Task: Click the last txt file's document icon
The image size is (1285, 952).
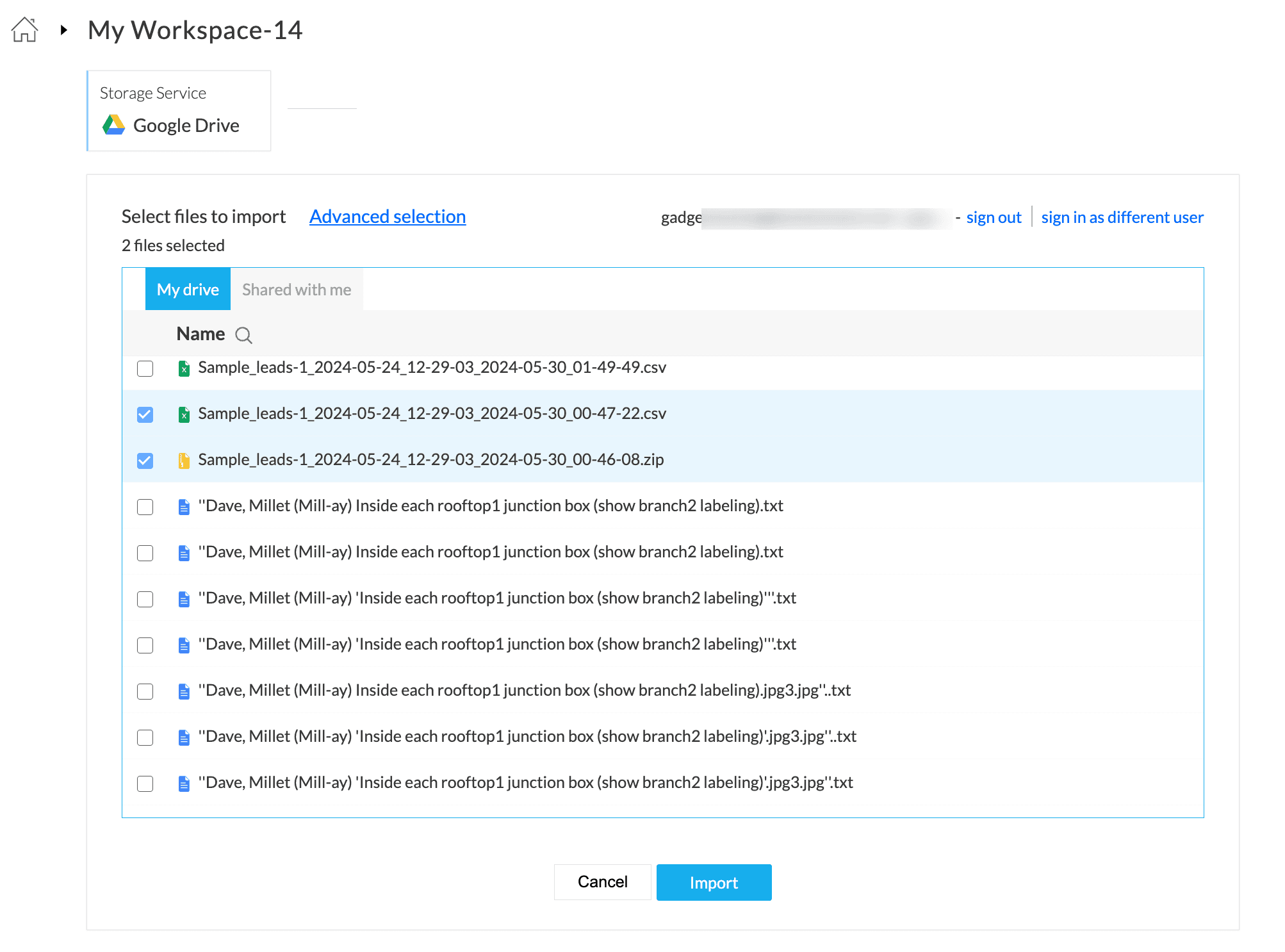Action: click(184, 784)
